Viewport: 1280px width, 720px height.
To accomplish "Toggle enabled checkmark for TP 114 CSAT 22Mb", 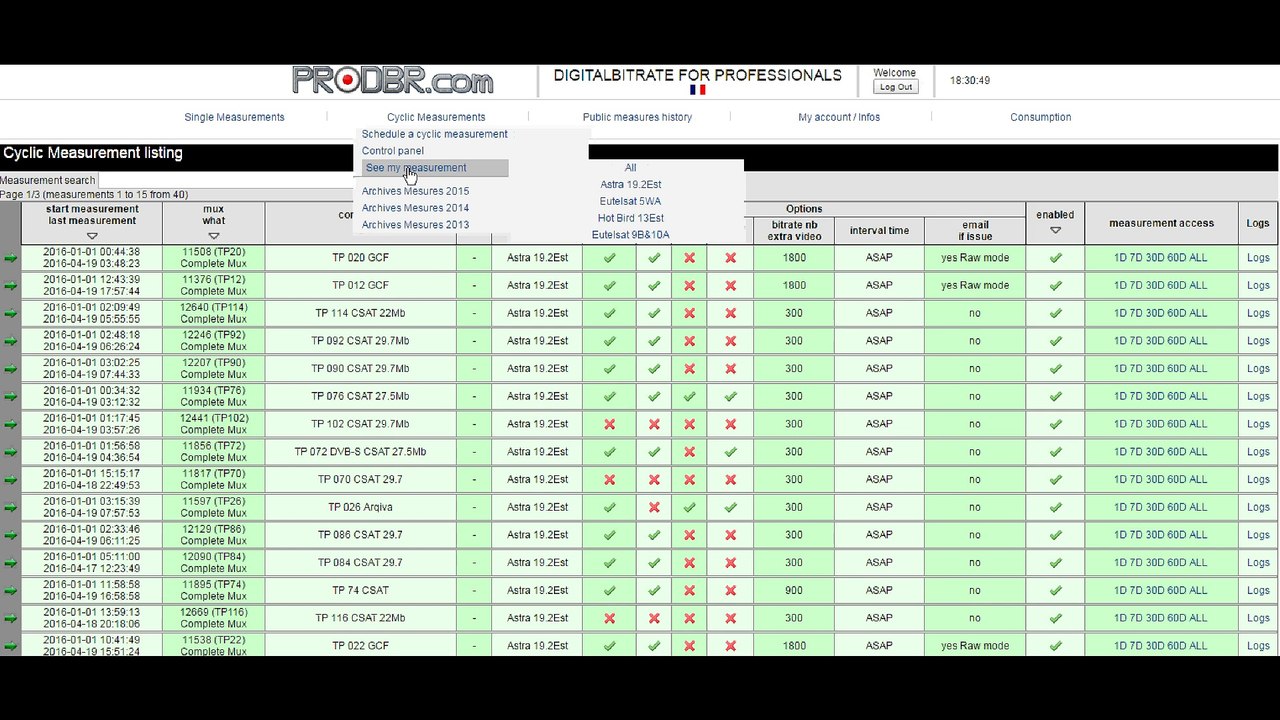I will point(1055,313).
